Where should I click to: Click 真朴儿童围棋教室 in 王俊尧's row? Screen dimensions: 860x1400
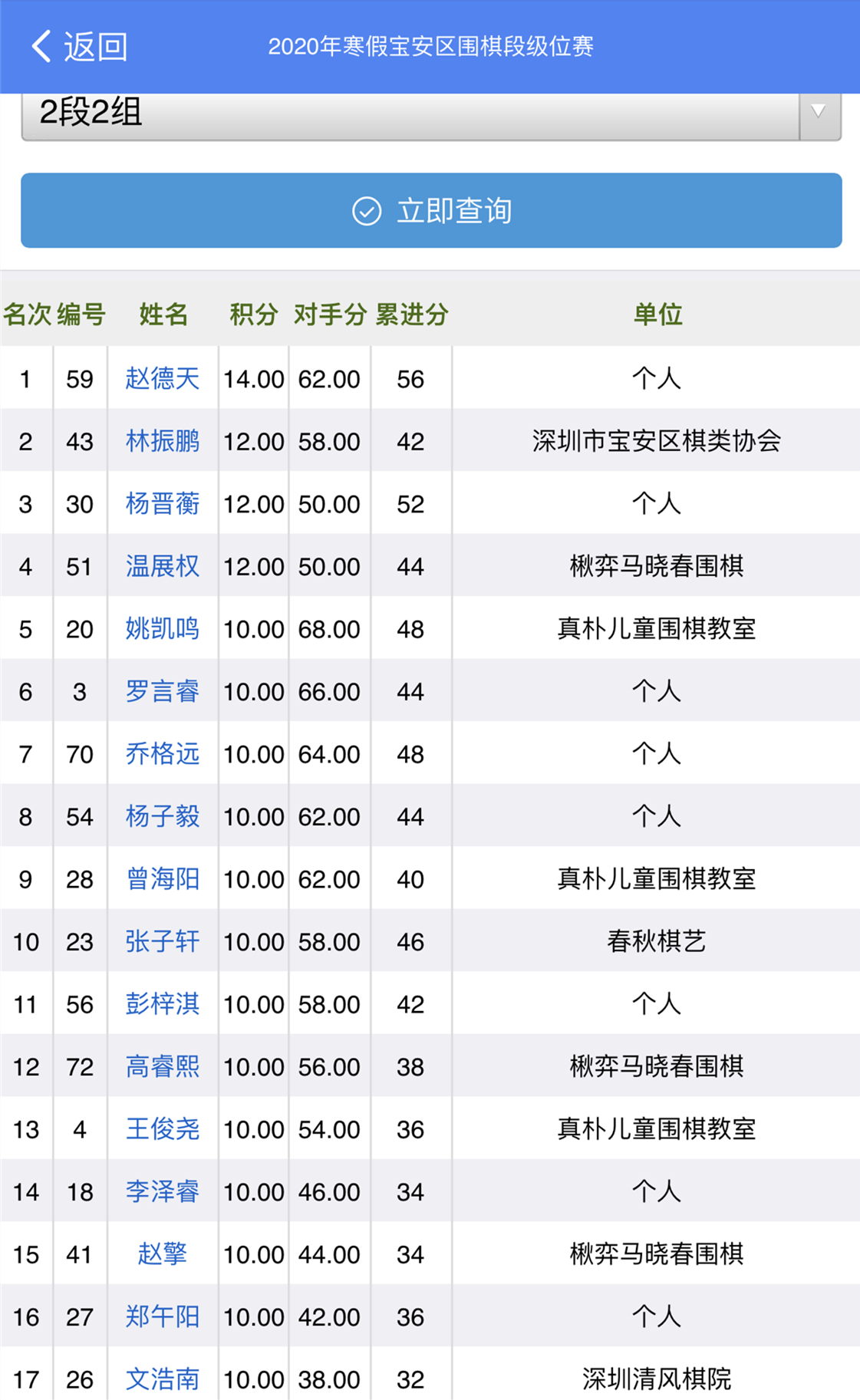tap(657, 1128)
